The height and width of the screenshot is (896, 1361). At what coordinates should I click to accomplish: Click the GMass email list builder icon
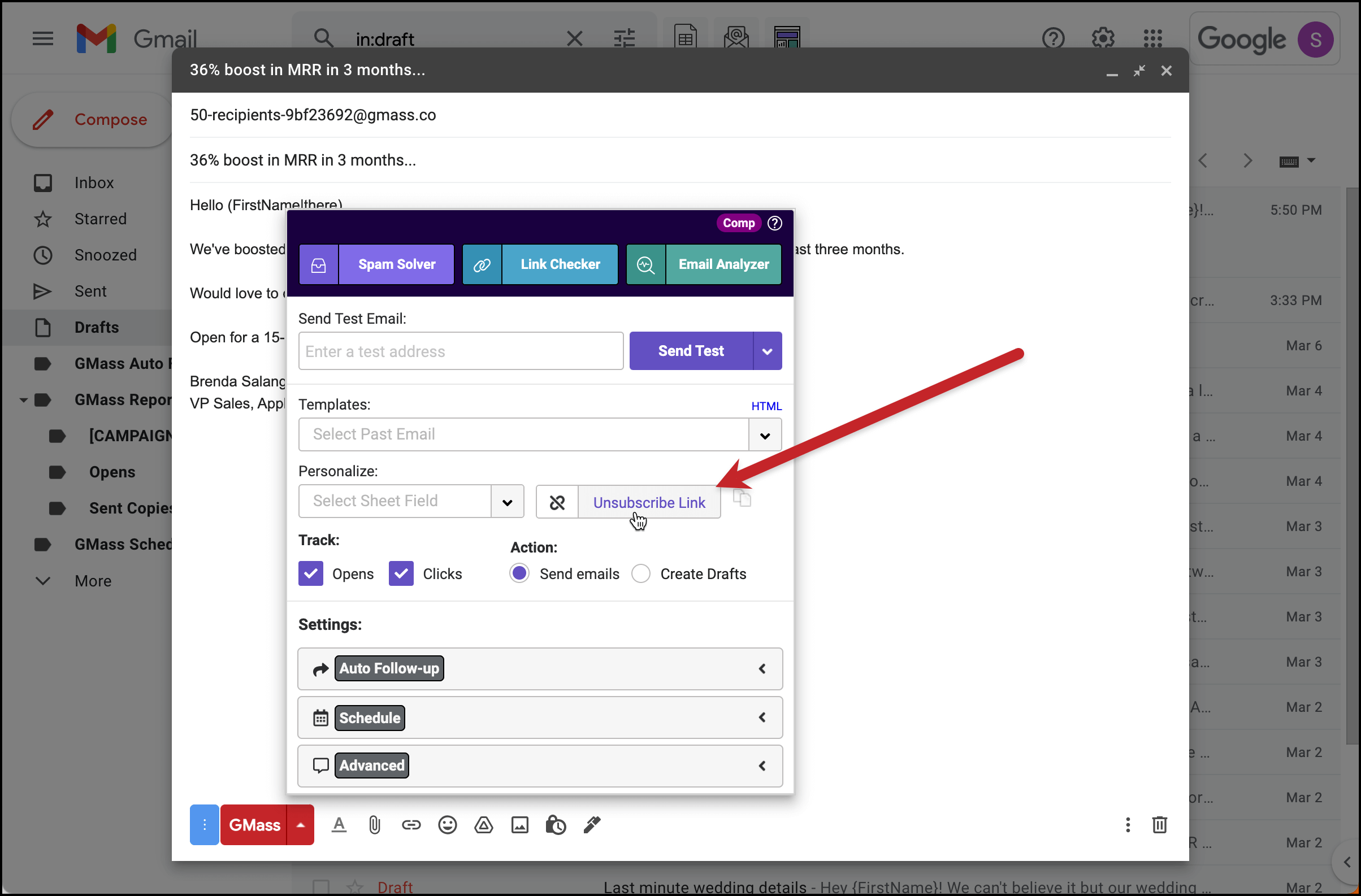pos(787,38)
